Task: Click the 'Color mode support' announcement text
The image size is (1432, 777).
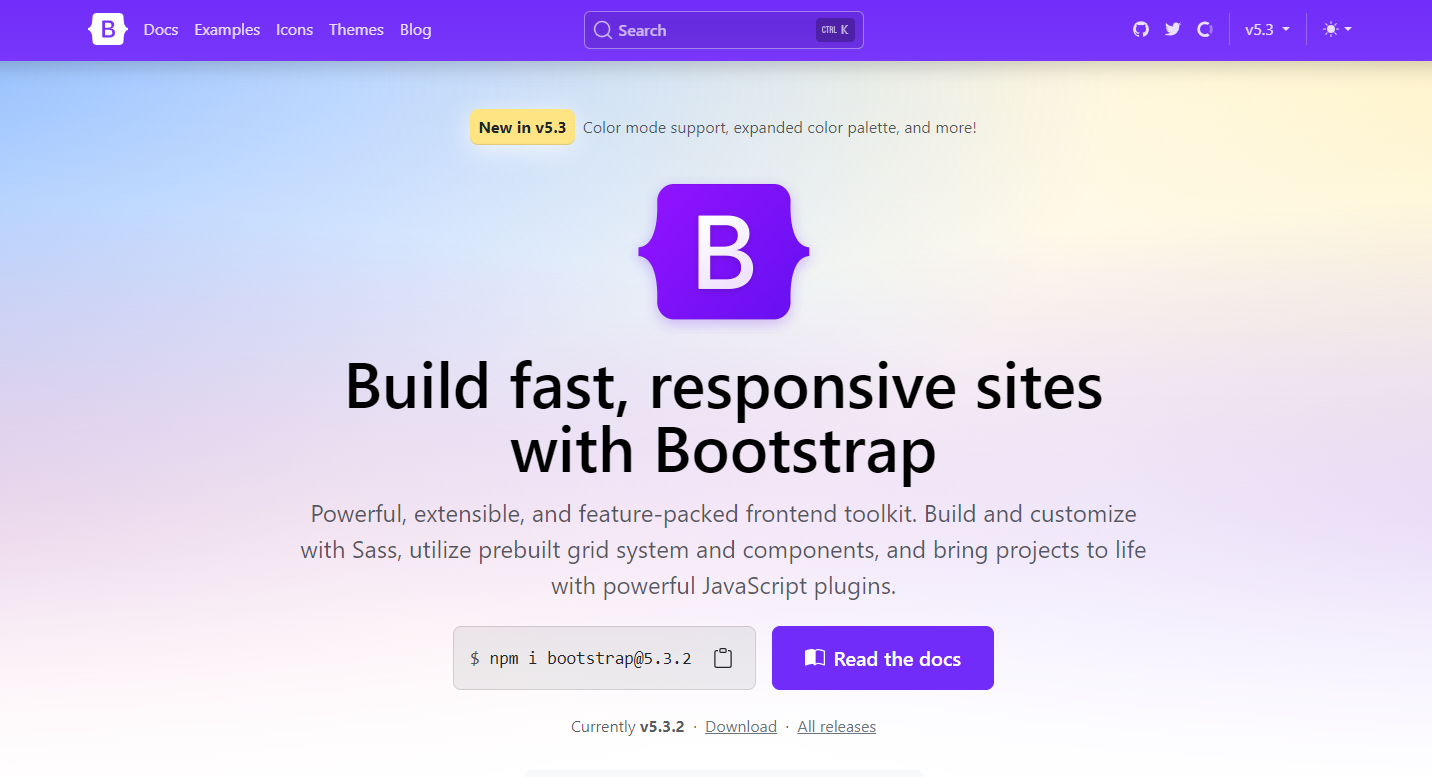Action: pos(779,128)
